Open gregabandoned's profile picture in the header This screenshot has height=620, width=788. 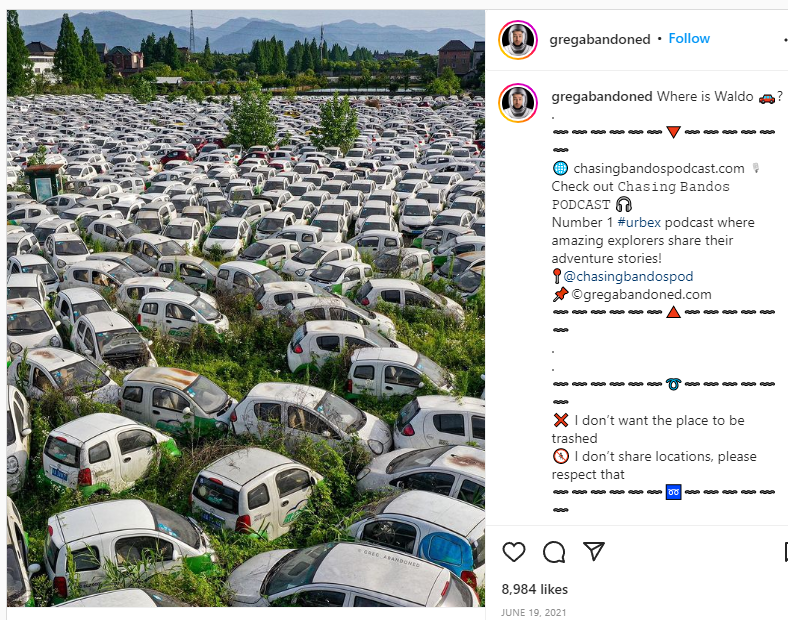[x=518, y=40]
